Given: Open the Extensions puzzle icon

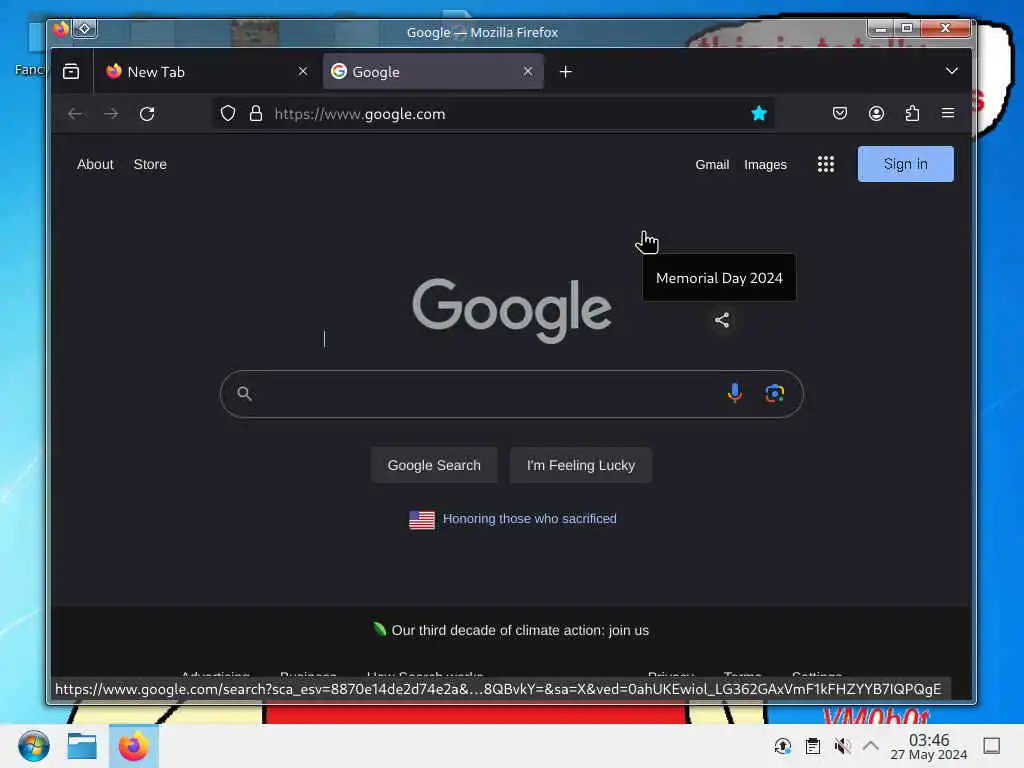Looking at the screenshot, I should [x=912, y=114].
